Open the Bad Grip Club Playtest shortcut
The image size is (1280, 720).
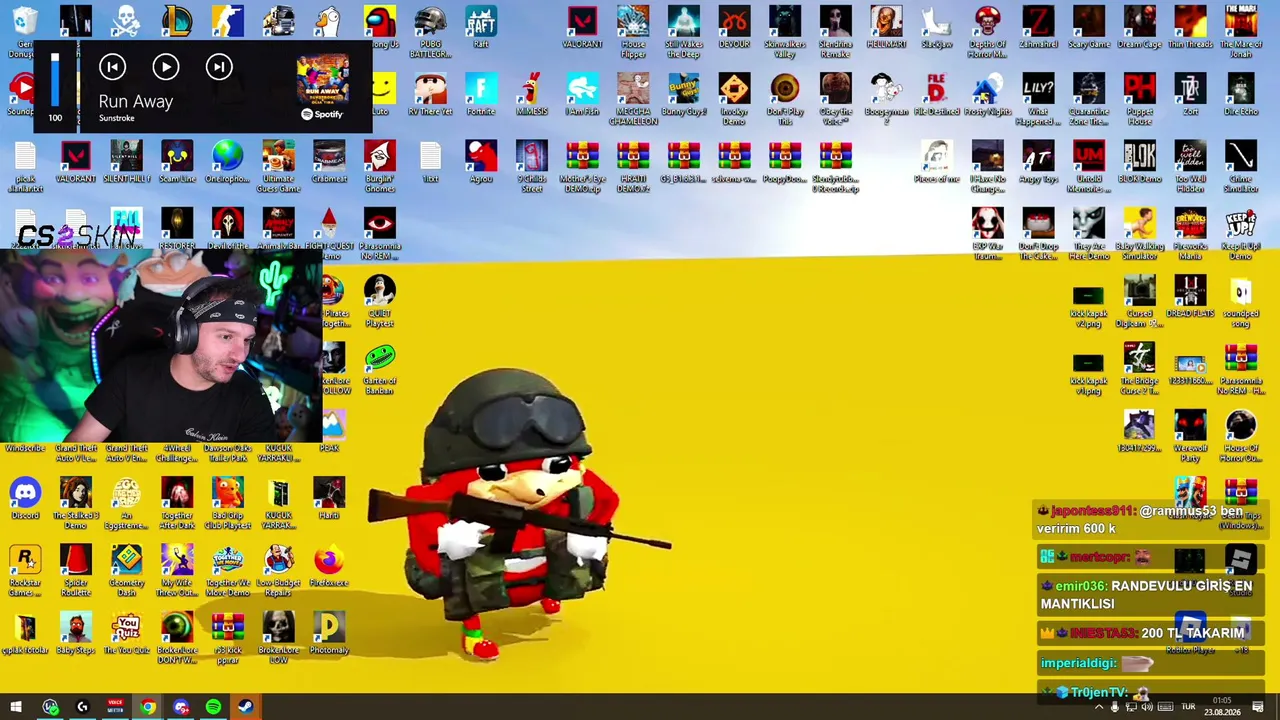pos(227,503)
